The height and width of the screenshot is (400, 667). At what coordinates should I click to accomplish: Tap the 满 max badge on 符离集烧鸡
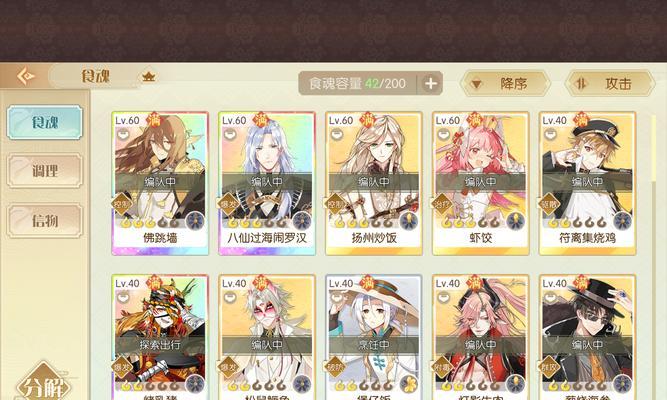click(581, 120)
